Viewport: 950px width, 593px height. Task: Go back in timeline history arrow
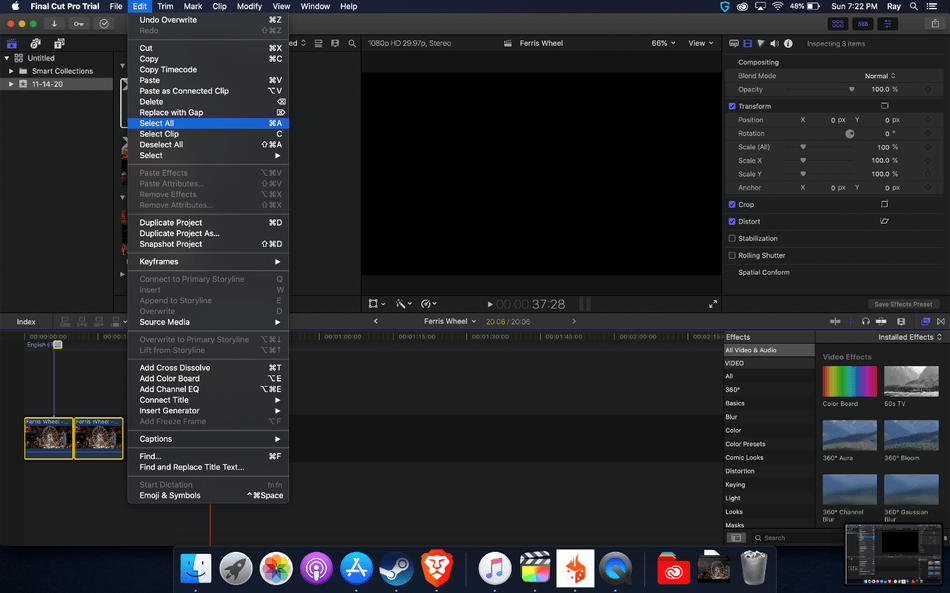(376, 321)
